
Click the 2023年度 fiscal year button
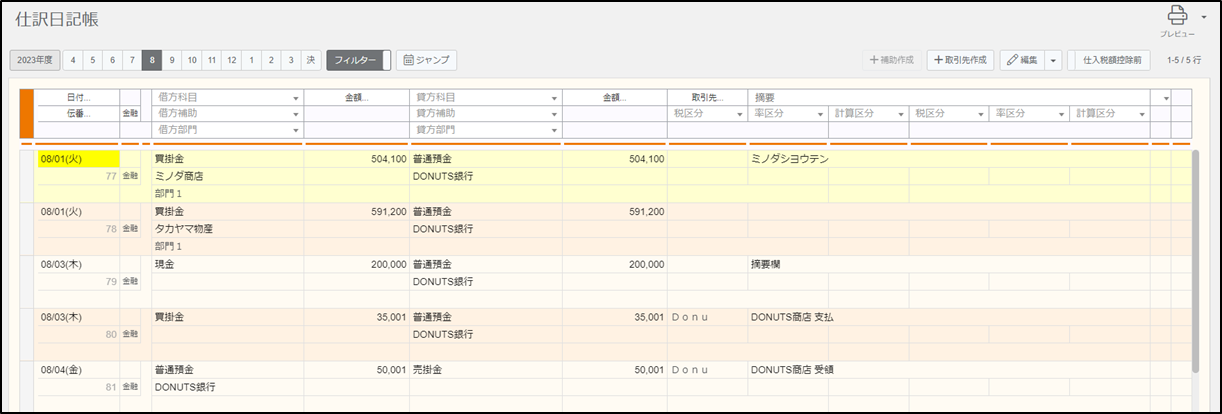click(x=35, y=61)
